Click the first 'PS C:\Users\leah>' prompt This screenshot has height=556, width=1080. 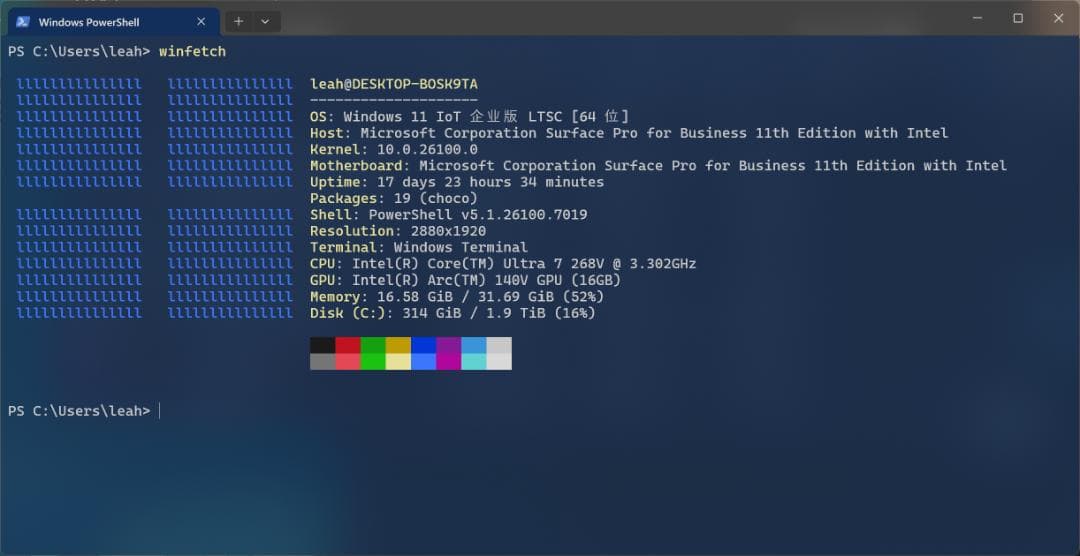(79, 52)
